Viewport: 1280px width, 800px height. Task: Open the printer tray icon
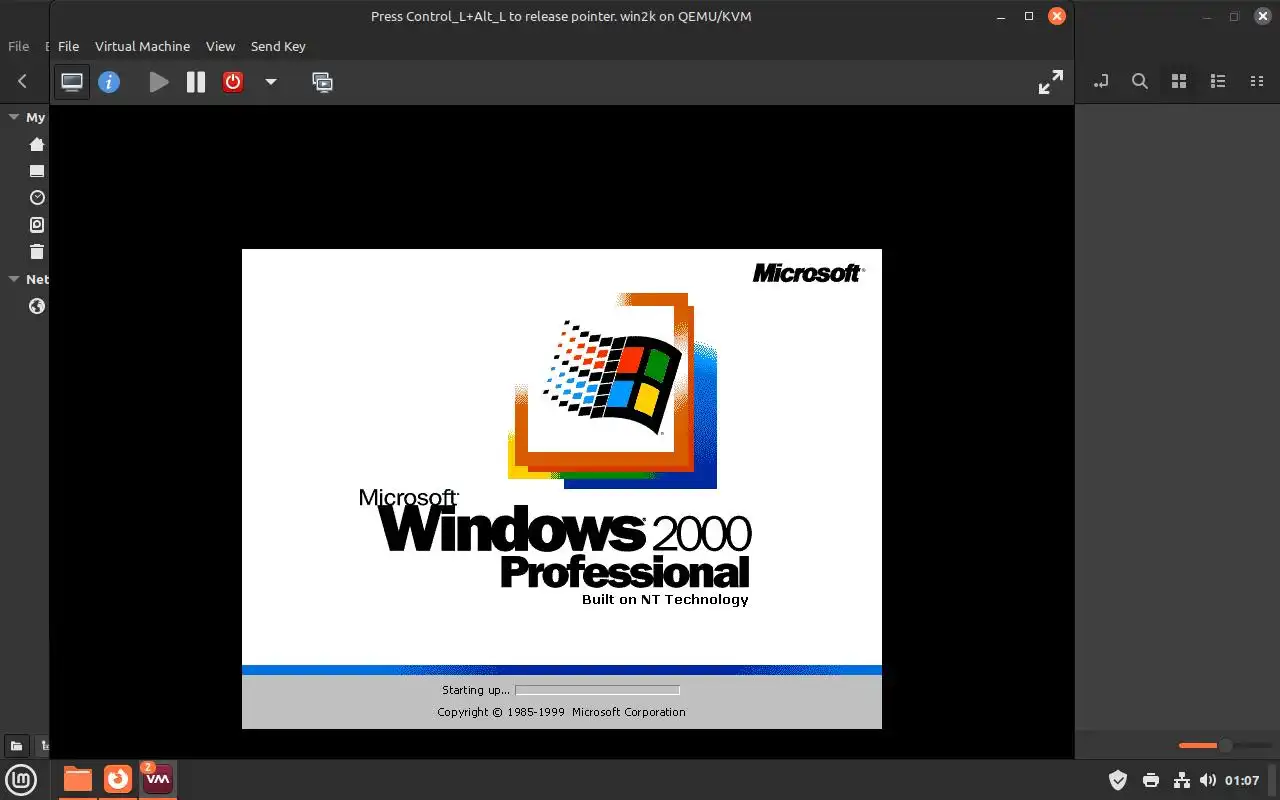pos(1151,780)
